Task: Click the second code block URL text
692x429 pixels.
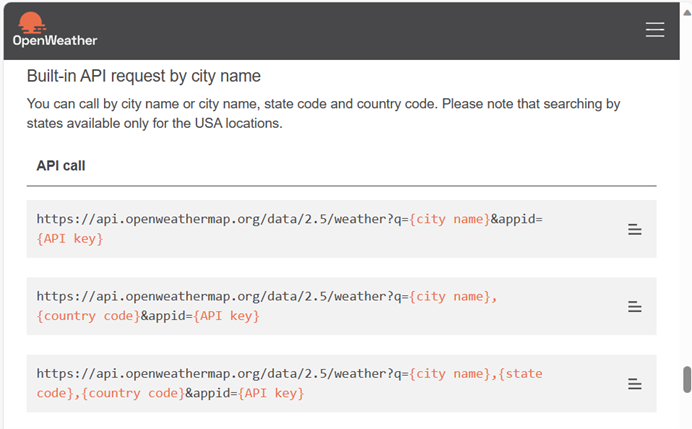Action: (267, 306)
